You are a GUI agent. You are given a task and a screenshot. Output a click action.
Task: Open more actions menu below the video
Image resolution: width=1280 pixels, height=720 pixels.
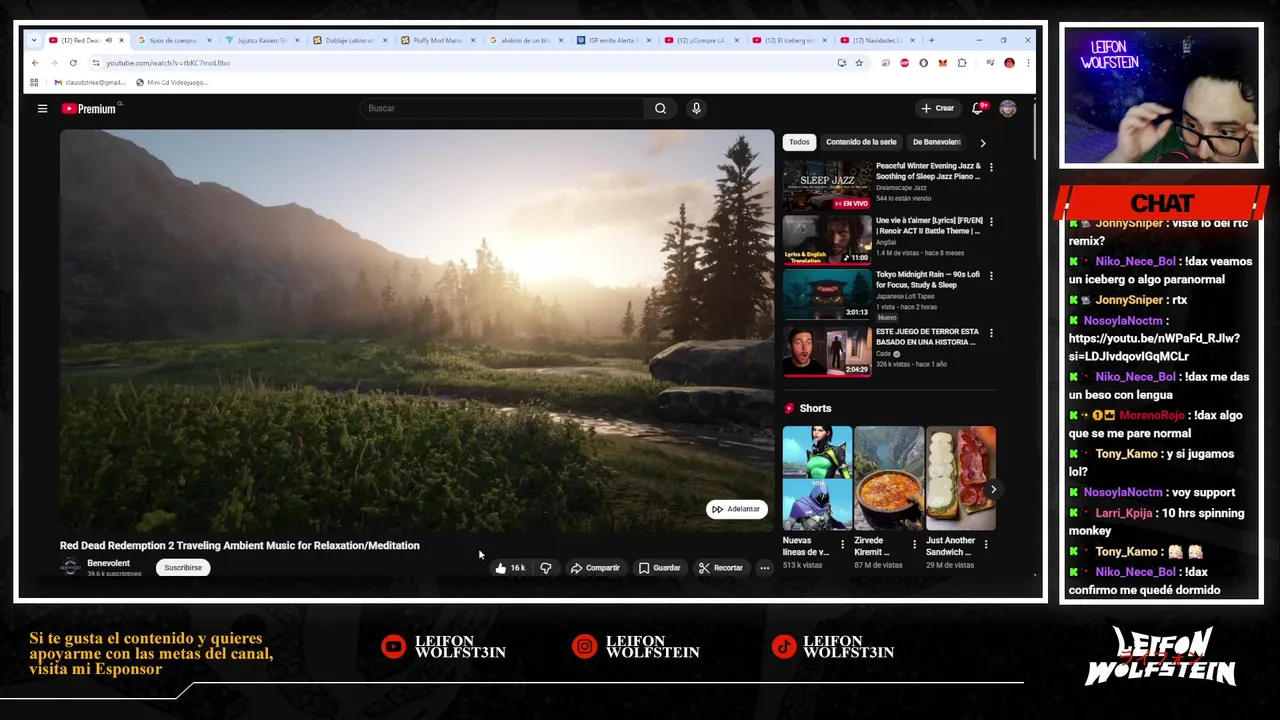pos(764,568)
